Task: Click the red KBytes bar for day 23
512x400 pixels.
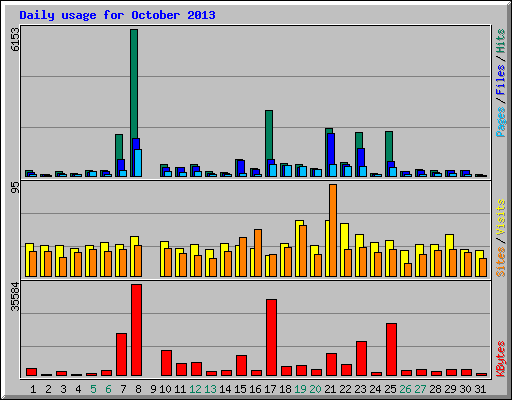Action: (x=361, y=358)
